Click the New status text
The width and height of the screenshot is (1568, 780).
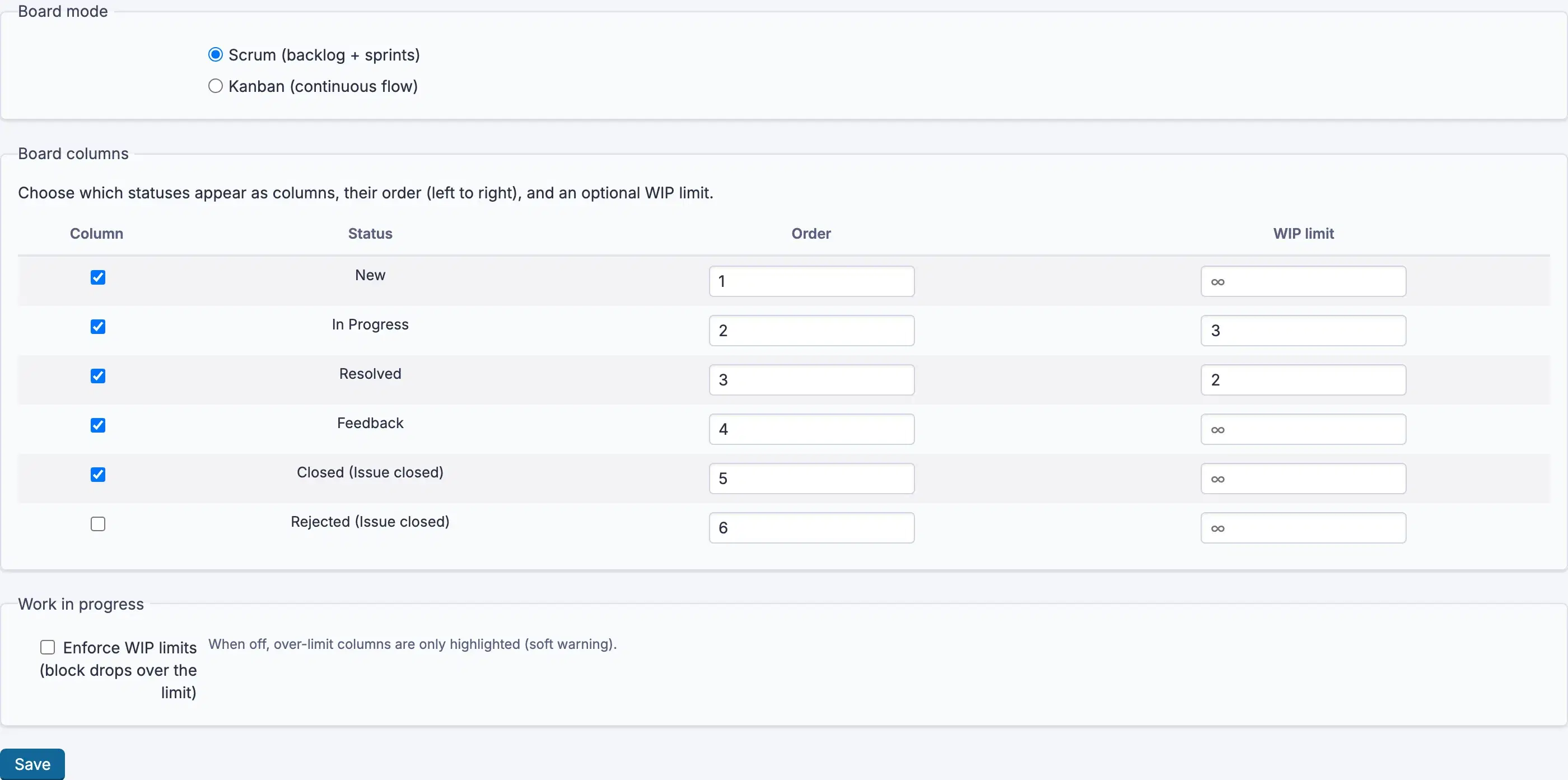(x=370, y=275)
